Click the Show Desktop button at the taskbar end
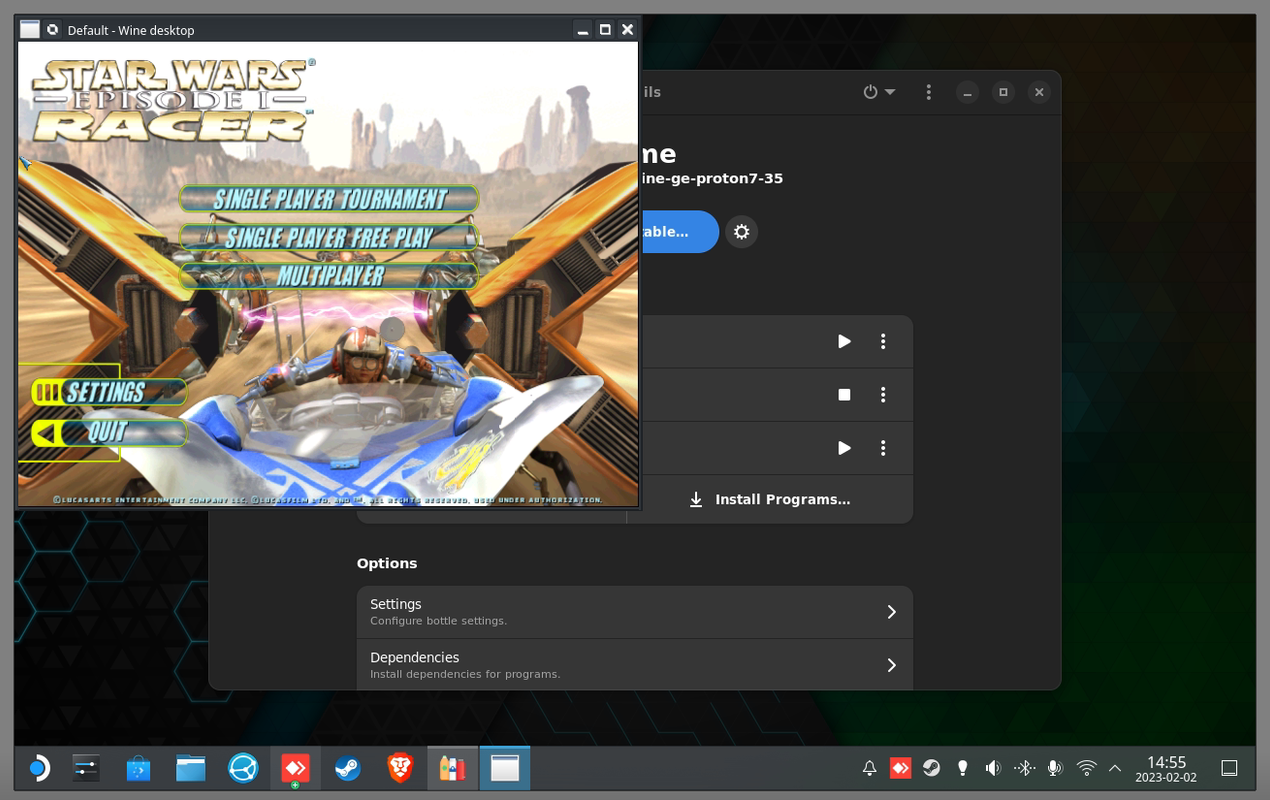 (1229, 768)
